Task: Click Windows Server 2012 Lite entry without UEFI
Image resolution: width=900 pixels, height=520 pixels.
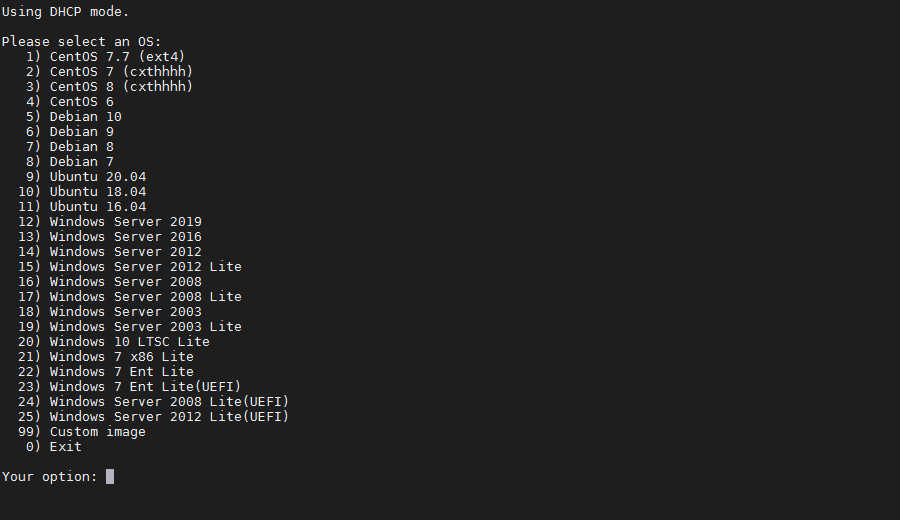Action: (145, 267)
